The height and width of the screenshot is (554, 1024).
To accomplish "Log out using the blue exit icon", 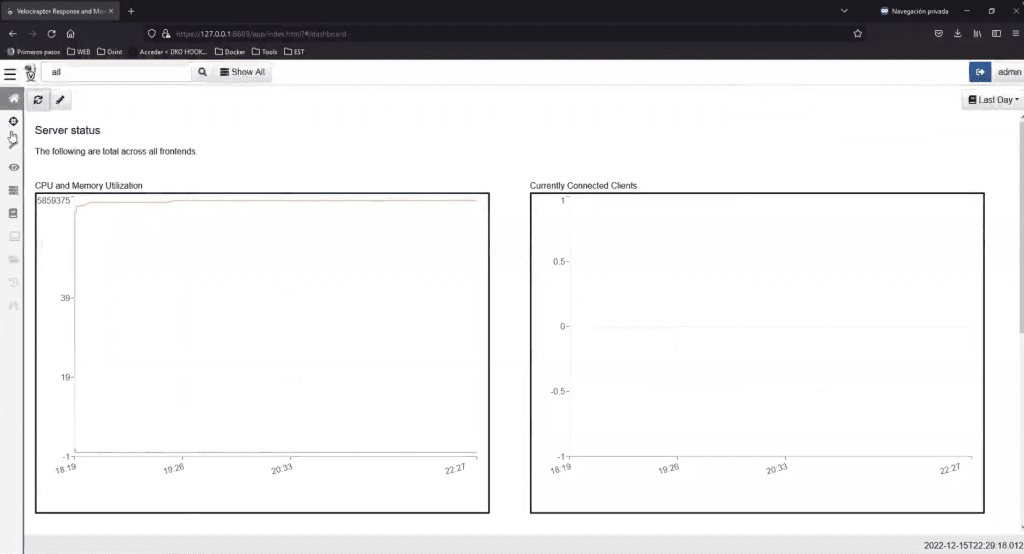I will tap(980, 72).
